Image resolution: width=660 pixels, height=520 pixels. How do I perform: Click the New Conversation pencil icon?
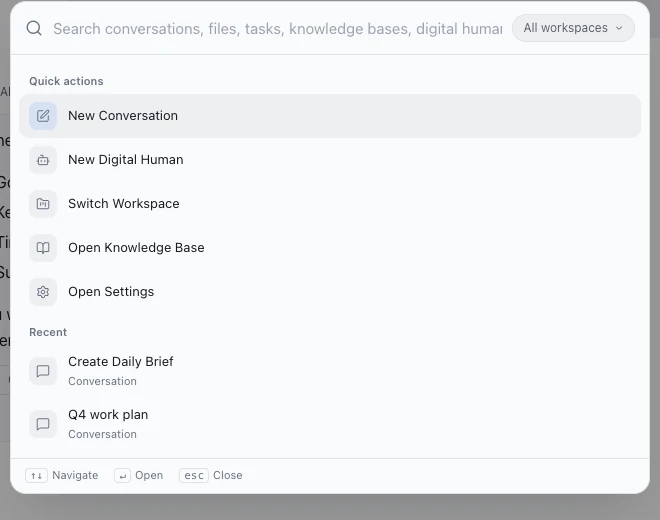click(43, 116)
